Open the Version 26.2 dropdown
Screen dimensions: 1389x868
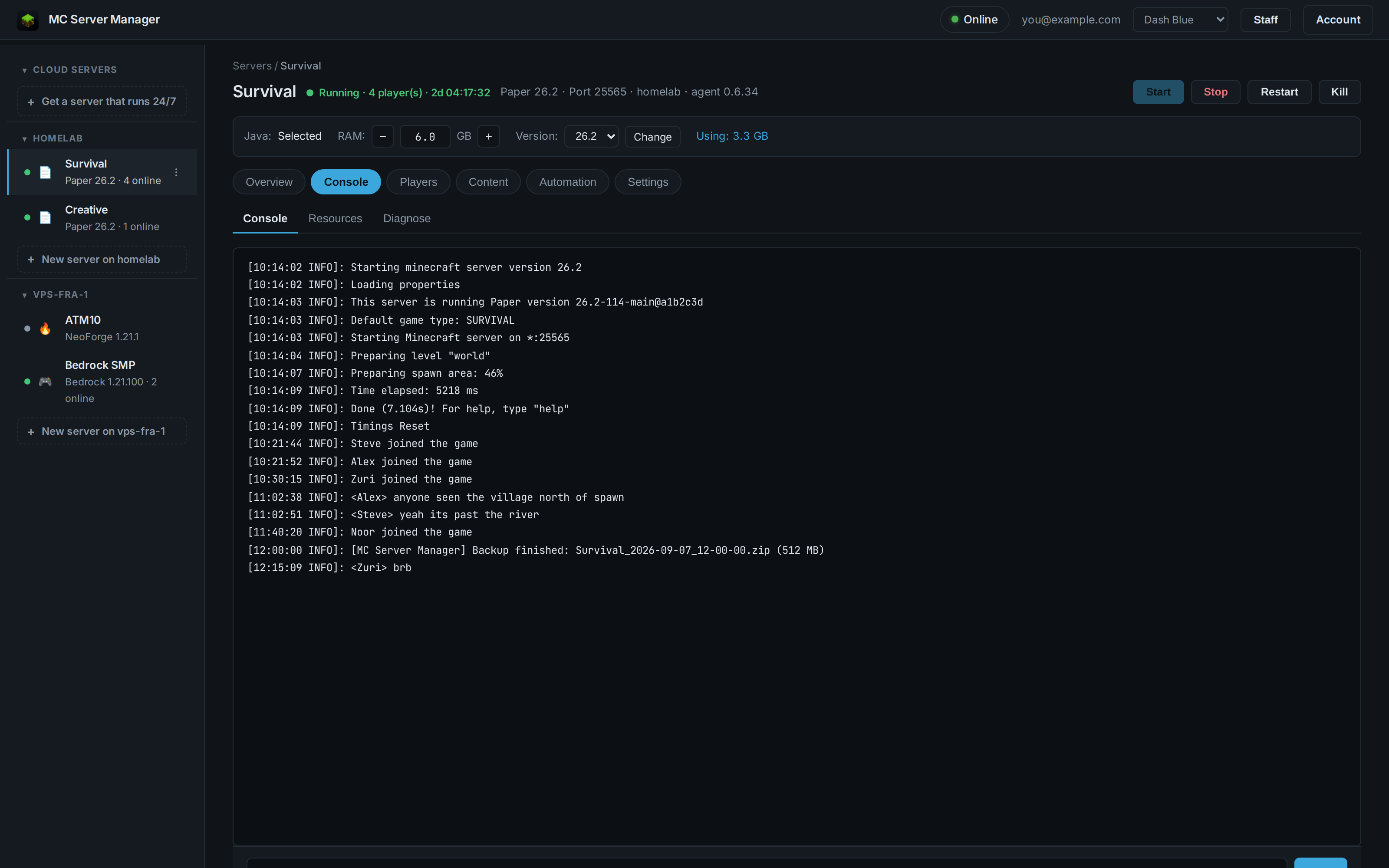pos(591,136)
